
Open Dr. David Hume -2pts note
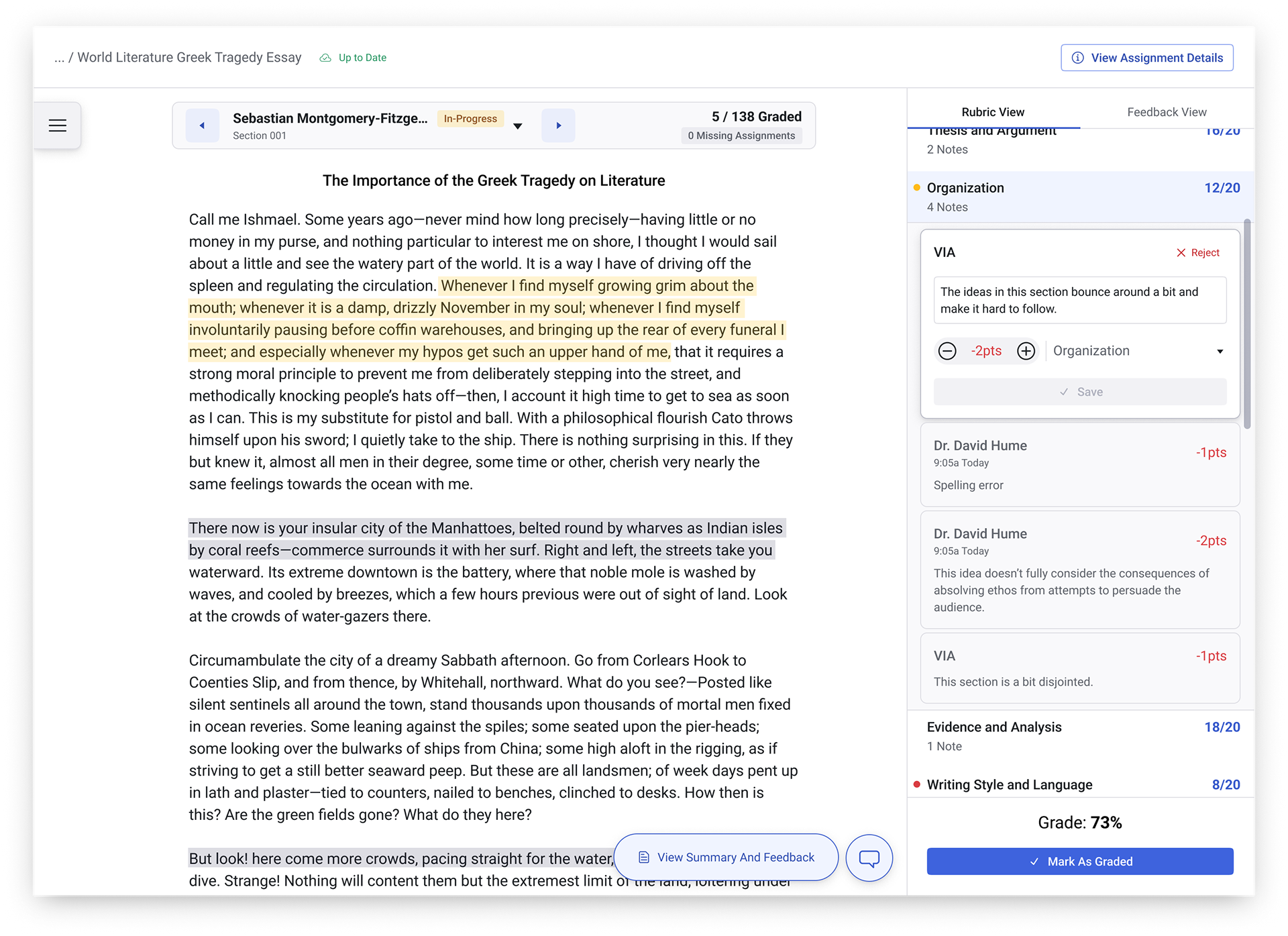coord(1080,570)
